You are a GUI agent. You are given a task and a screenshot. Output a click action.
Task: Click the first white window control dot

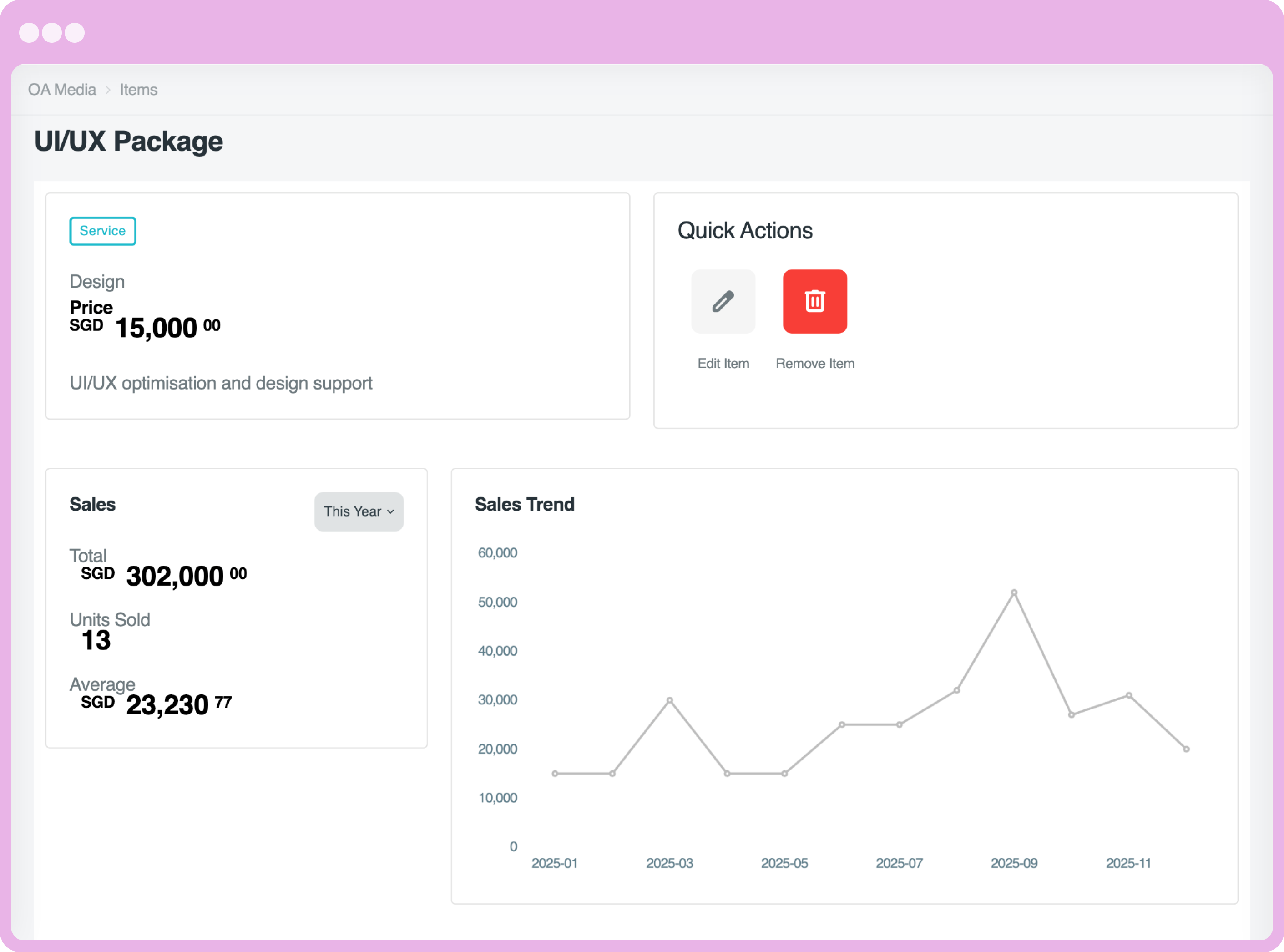tap(29, 33)
